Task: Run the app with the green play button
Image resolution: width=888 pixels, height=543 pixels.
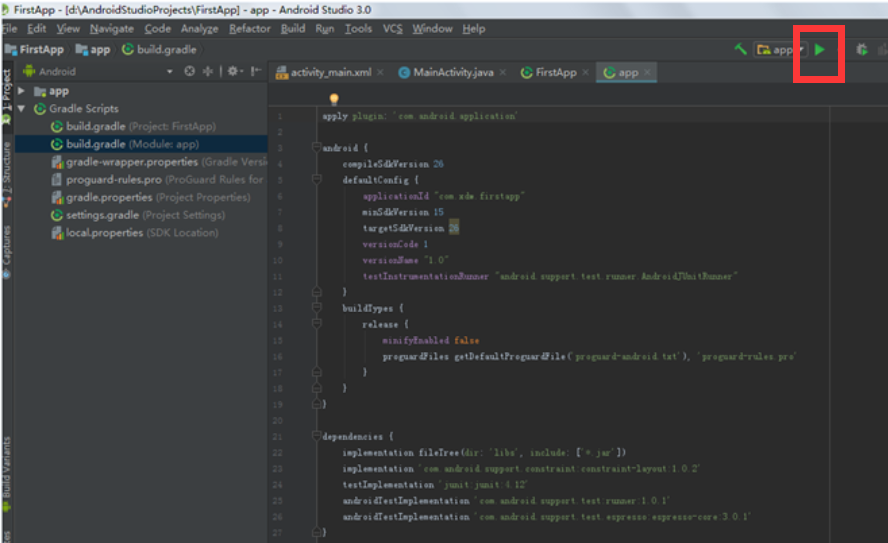Action: click(819, 50)
